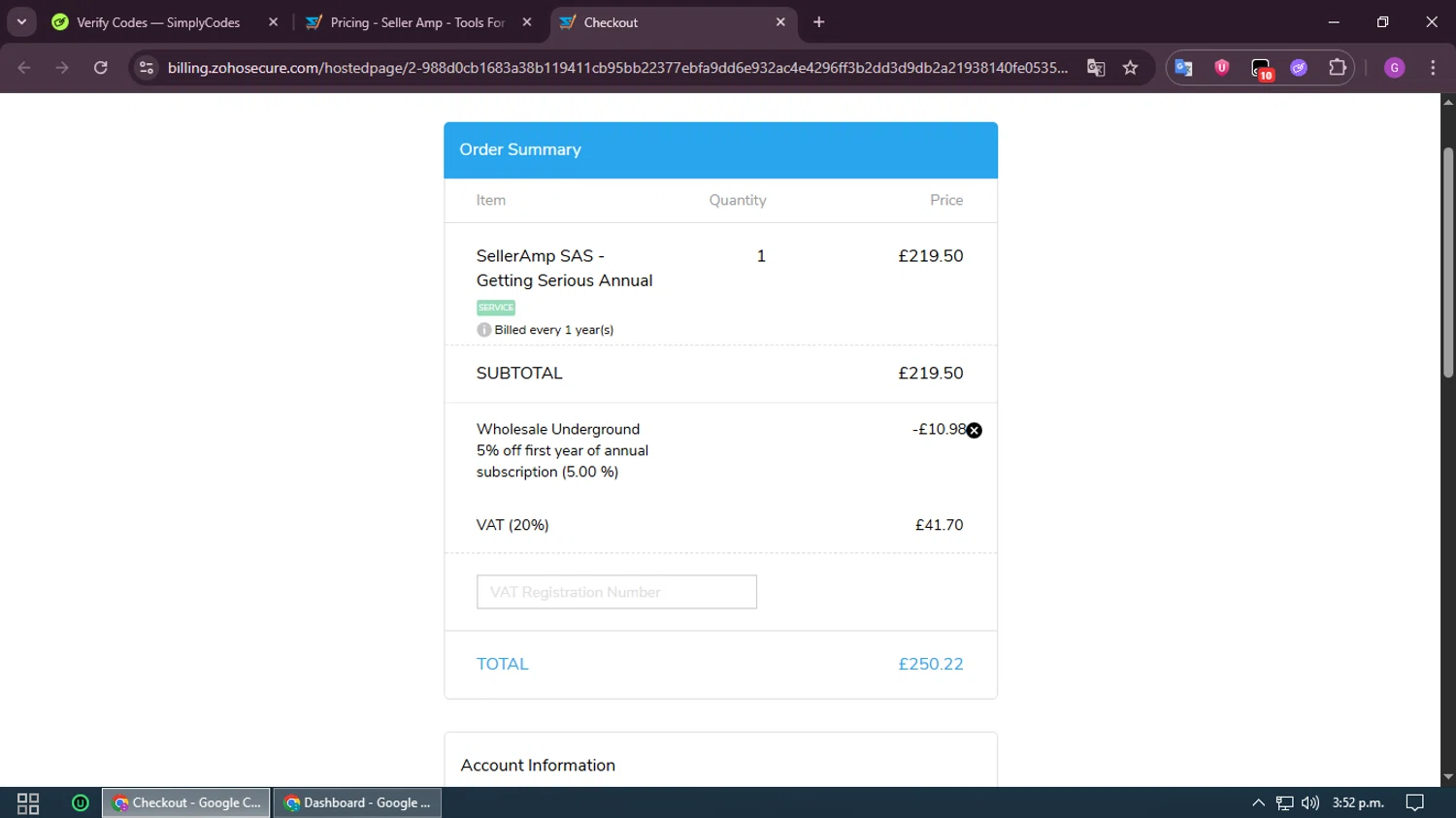Switch to Dashboard - Google Chrome taskbar window

(357, 803)
